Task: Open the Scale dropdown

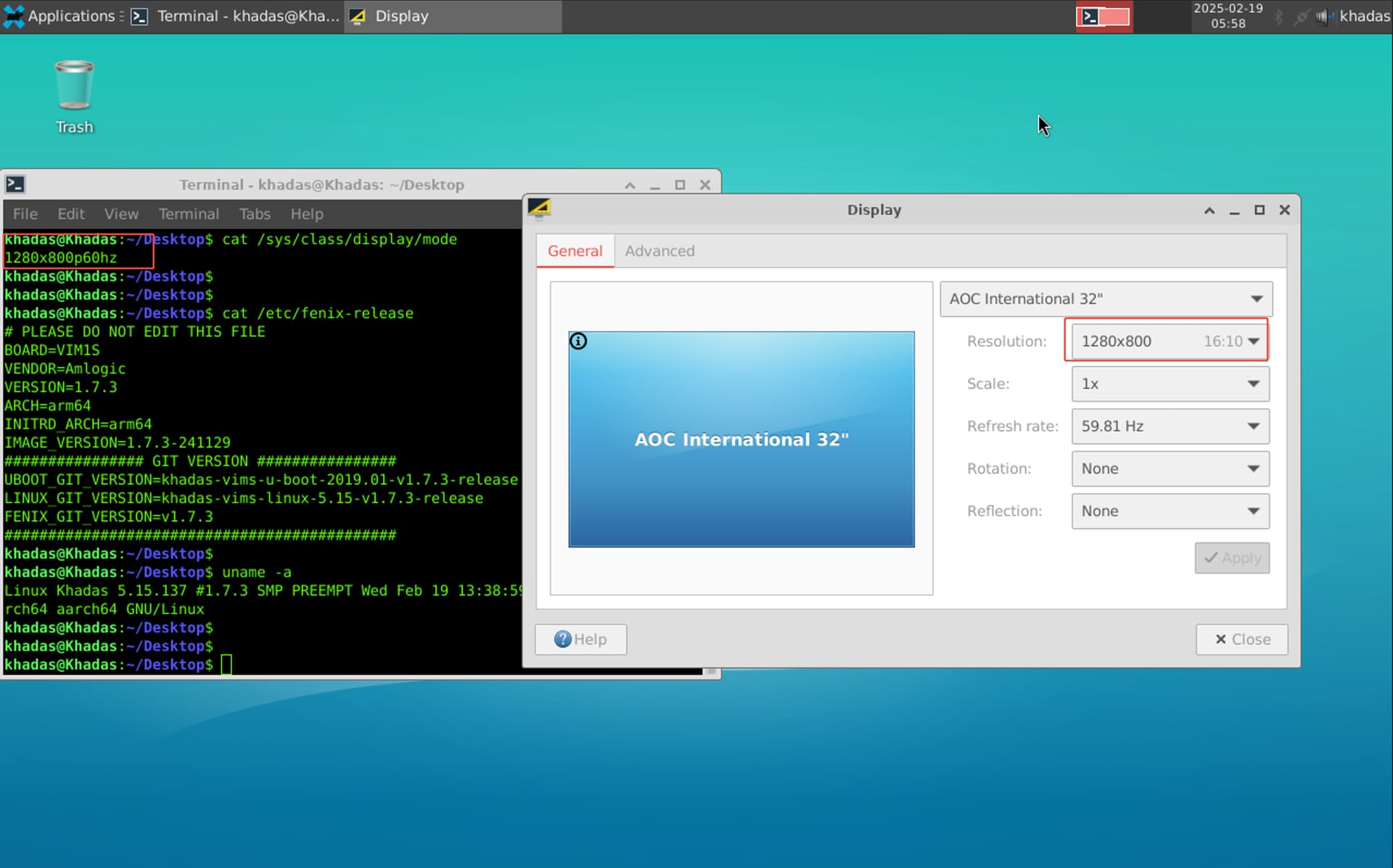Action: pos(1170,384)
